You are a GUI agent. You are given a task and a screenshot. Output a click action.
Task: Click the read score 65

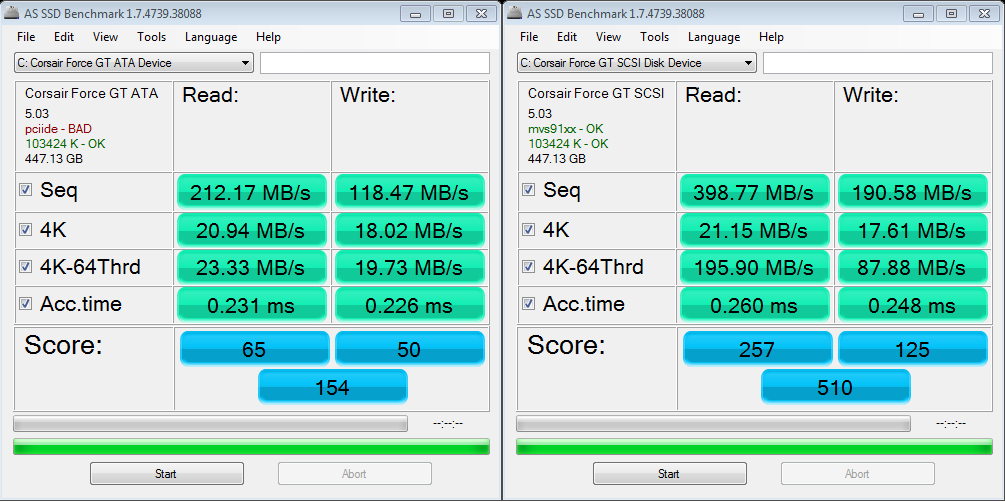pyautogui.click(x=254, y=348)
